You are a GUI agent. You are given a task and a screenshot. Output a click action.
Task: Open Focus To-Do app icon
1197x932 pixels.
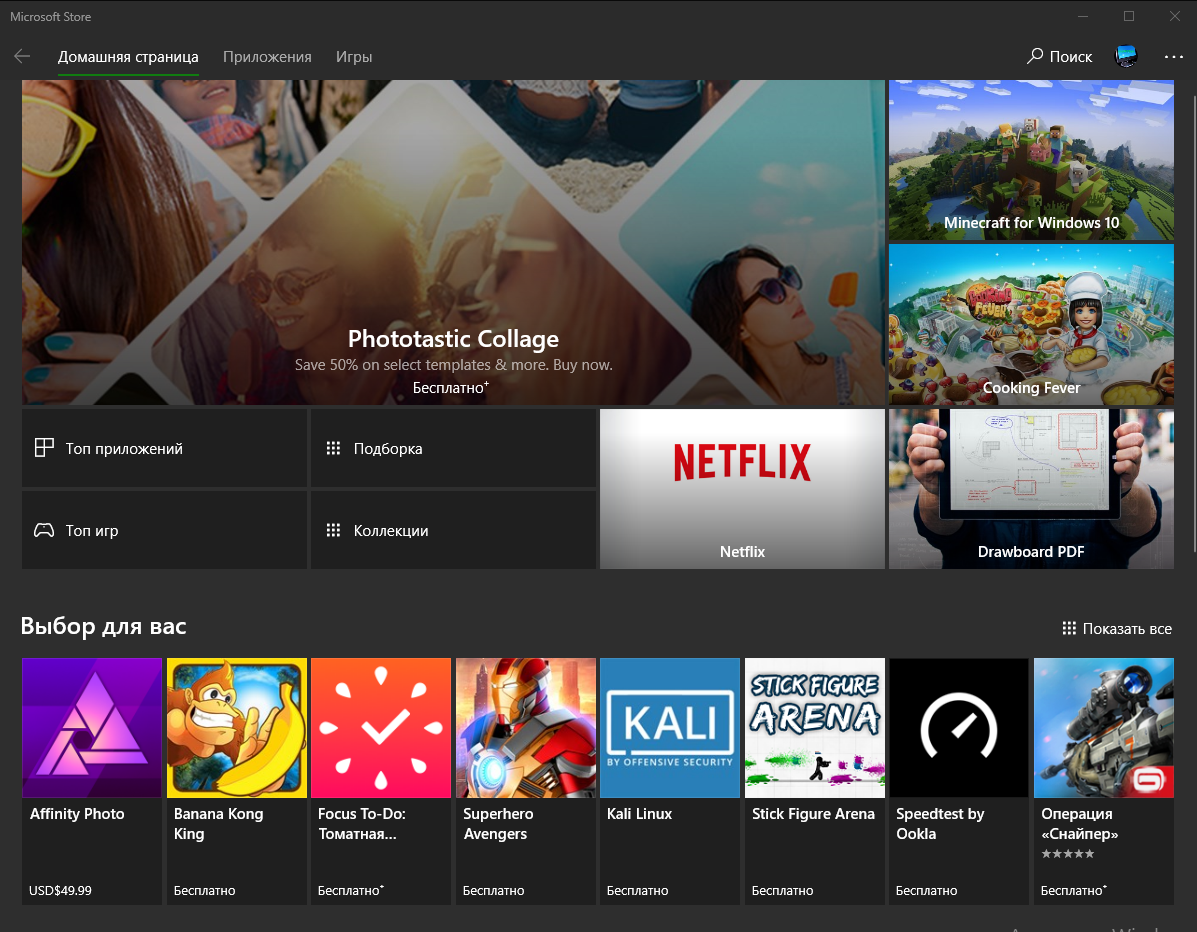(x=381, y=727)
